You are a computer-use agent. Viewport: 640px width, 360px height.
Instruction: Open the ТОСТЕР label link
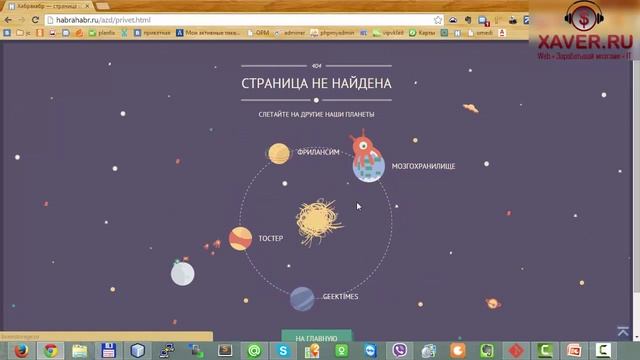coord(271,238)
